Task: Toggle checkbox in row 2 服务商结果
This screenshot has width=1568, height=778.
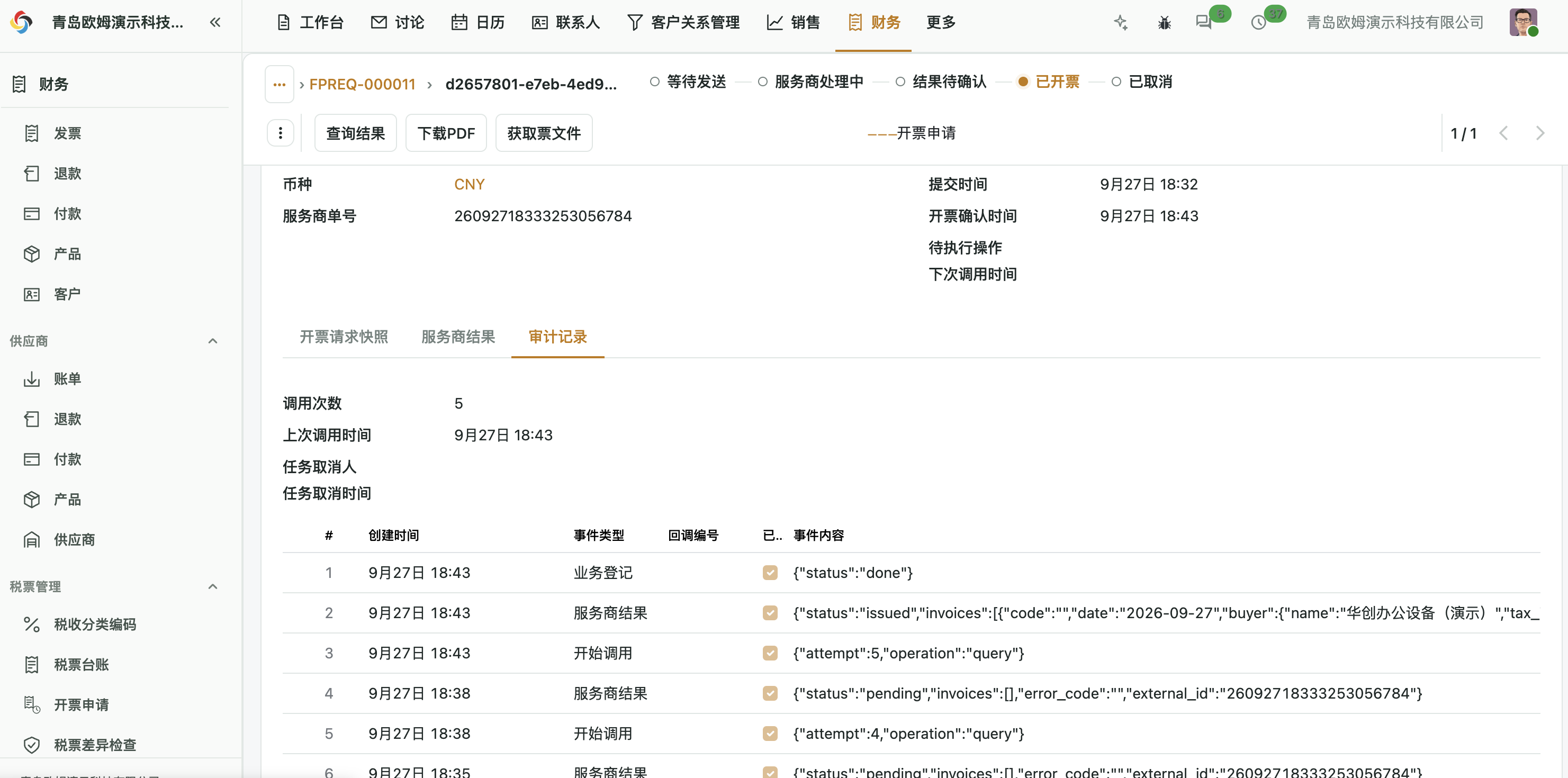Action: (770, 612)
